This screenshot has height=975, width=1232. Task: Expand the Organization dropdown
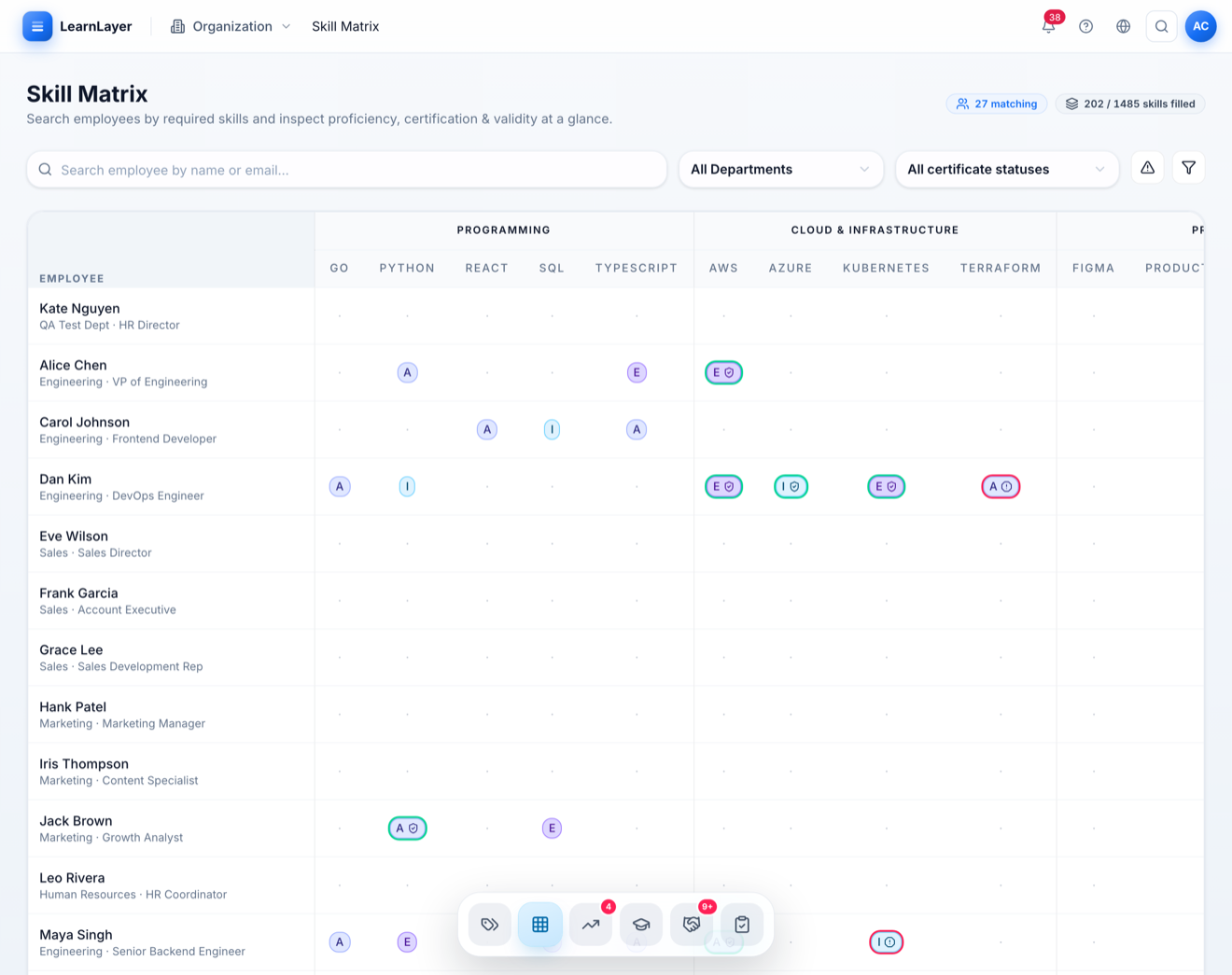(x=230, y=26)
